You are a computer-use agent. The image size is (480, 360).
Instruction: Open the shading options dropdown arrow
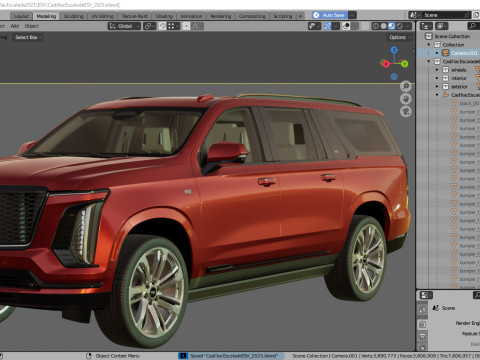point(409,26)
